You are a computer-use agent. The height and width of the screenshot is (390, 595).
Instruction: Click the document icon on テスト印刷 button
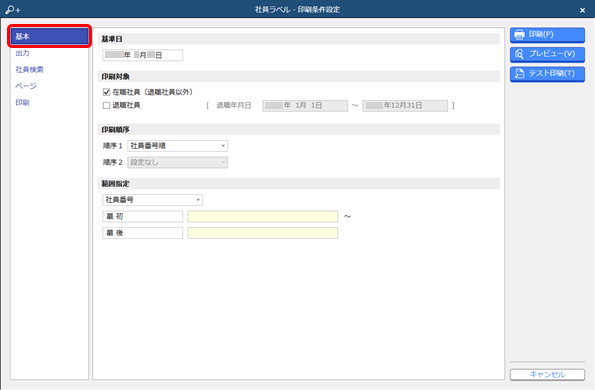[519, 74]
